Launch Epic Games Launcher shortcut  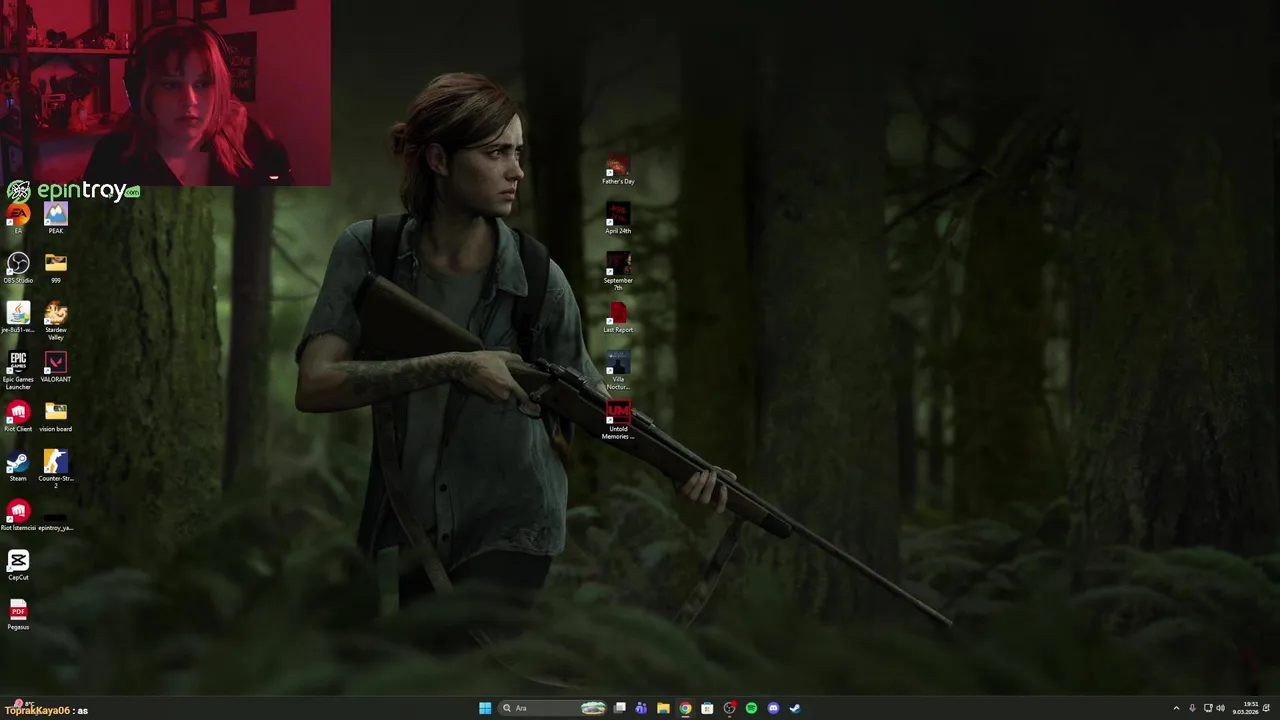coord(18,370)
